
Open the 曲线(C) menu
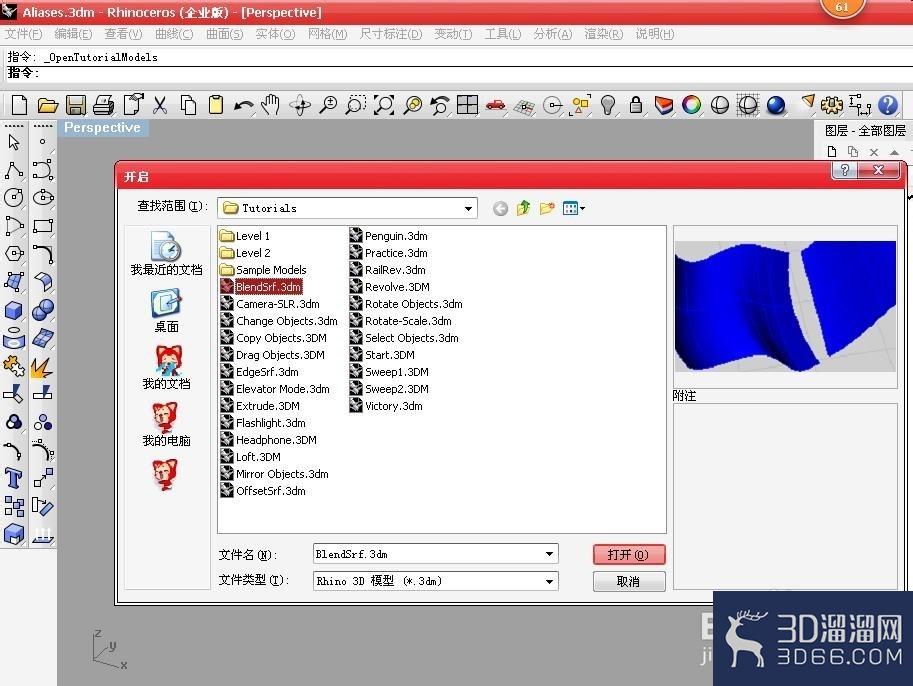click(x=174, y=34)
